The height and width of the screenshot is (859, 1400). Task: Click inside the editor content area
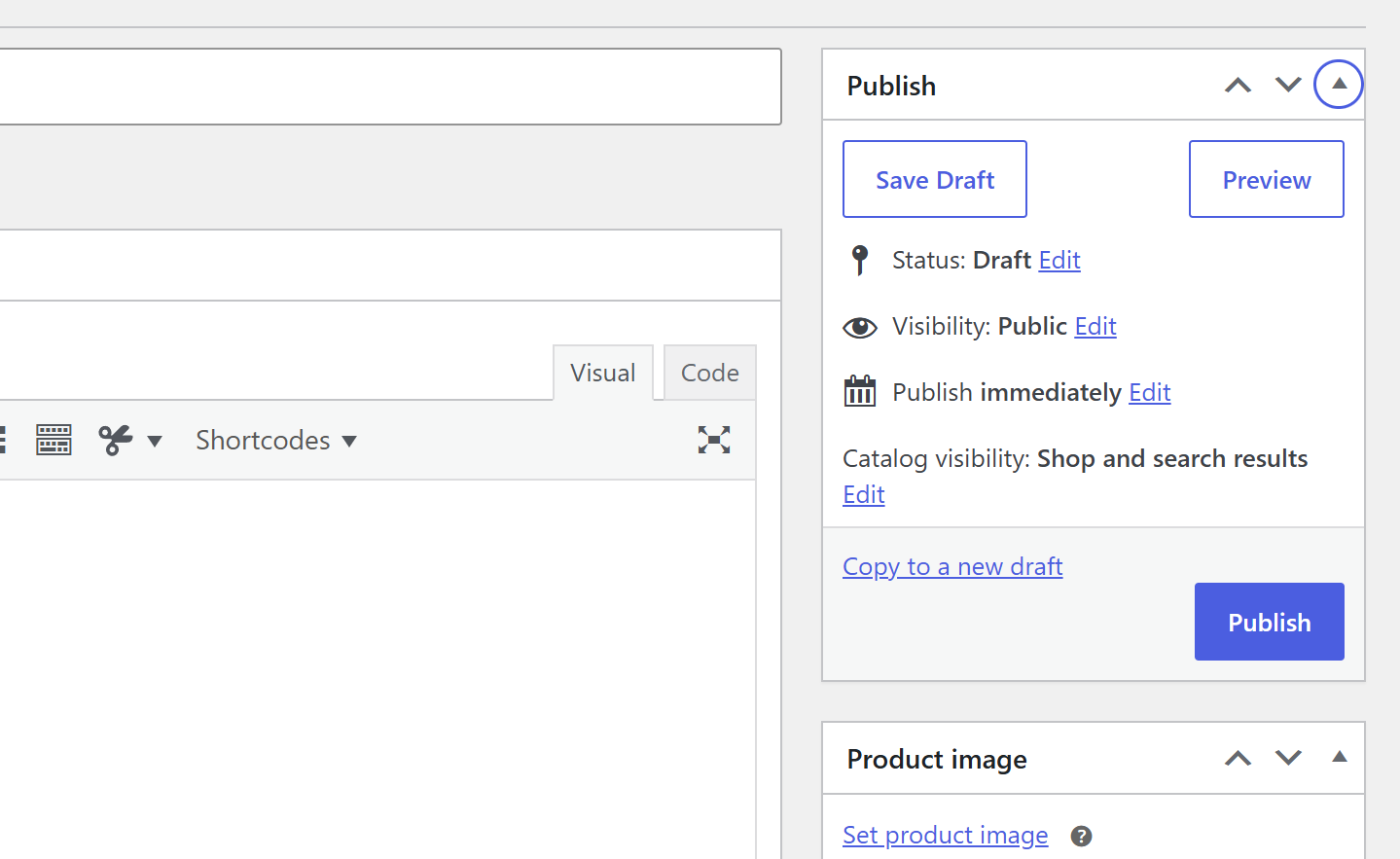tap(377, 669)
